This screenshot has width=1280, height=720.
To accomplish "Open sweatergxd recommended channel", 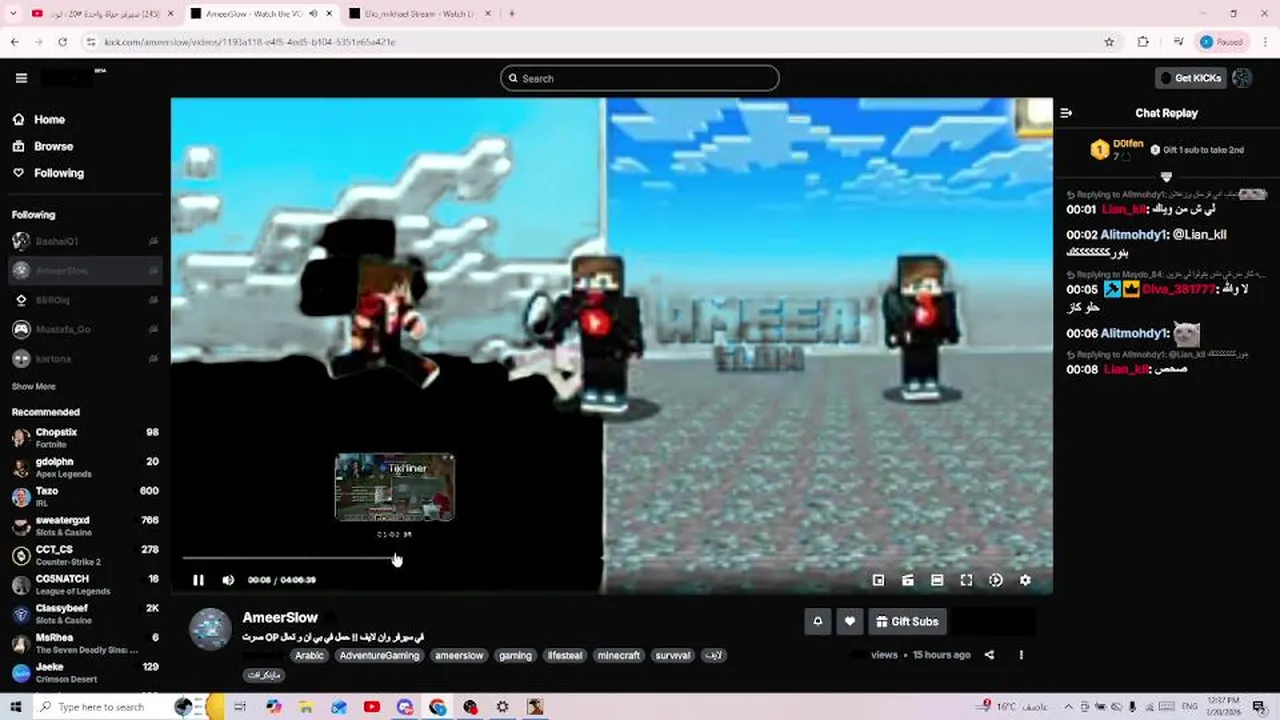I will [85, 526].
